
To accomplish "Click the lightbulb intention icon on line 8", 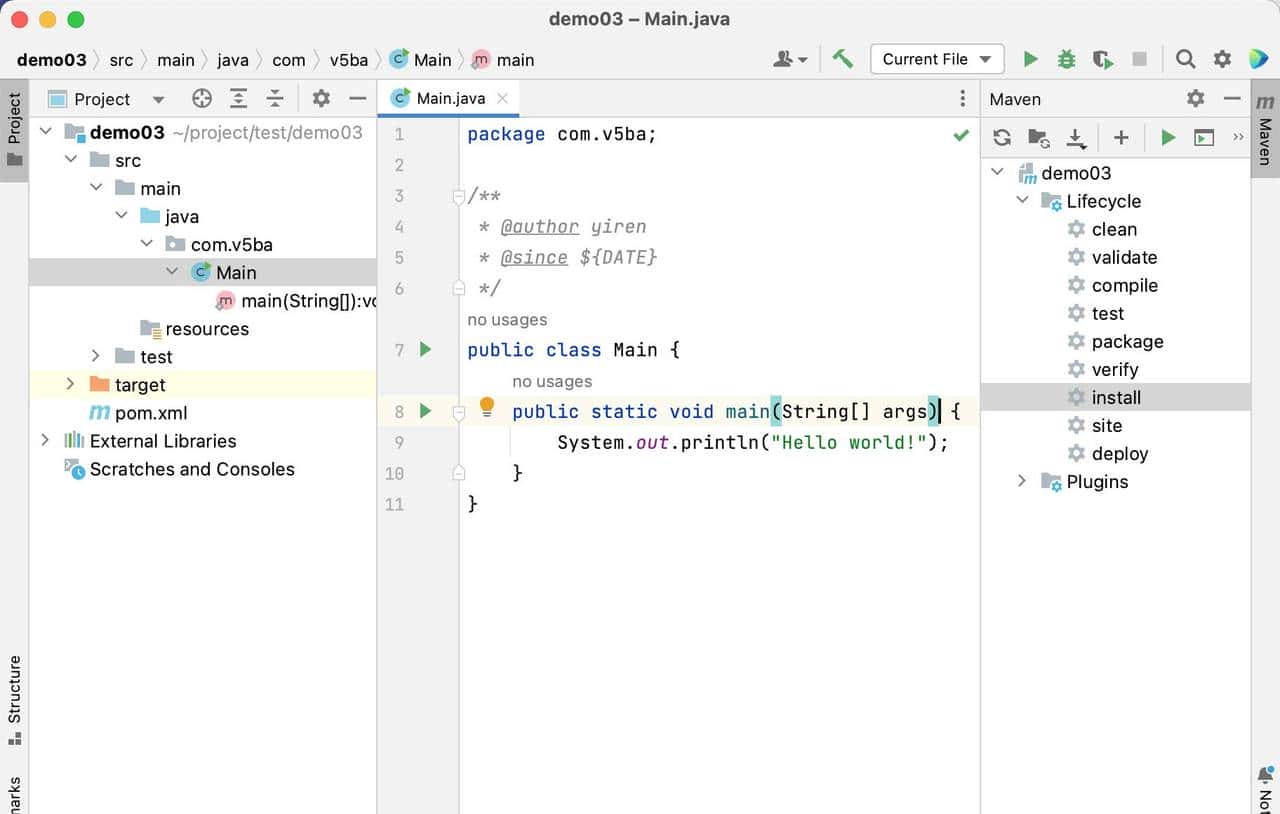I will [487, 406].
